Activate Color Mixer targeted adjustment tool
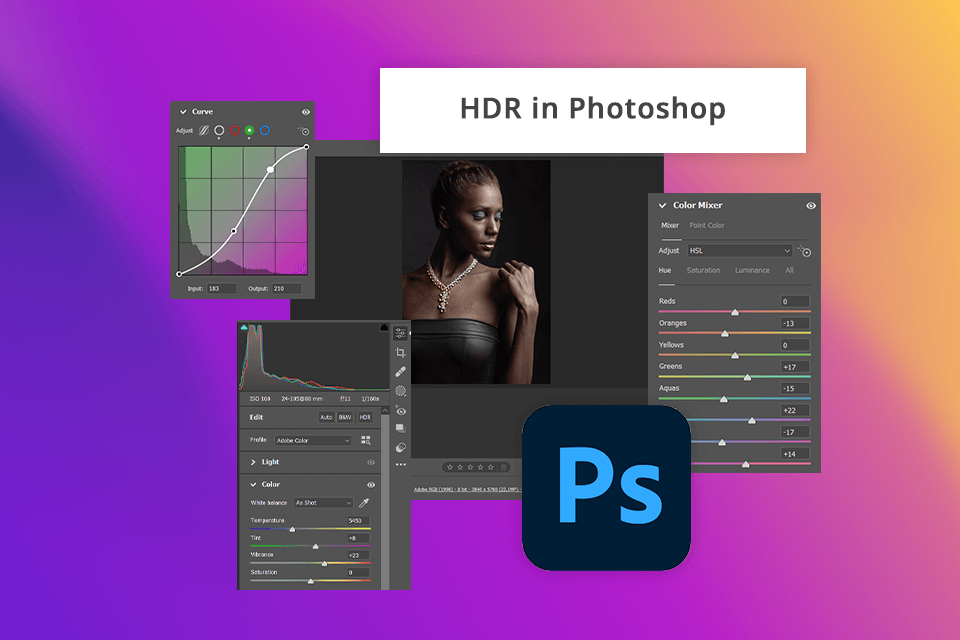The width and height of the screenshot is (960, 640). coord(804,251)
